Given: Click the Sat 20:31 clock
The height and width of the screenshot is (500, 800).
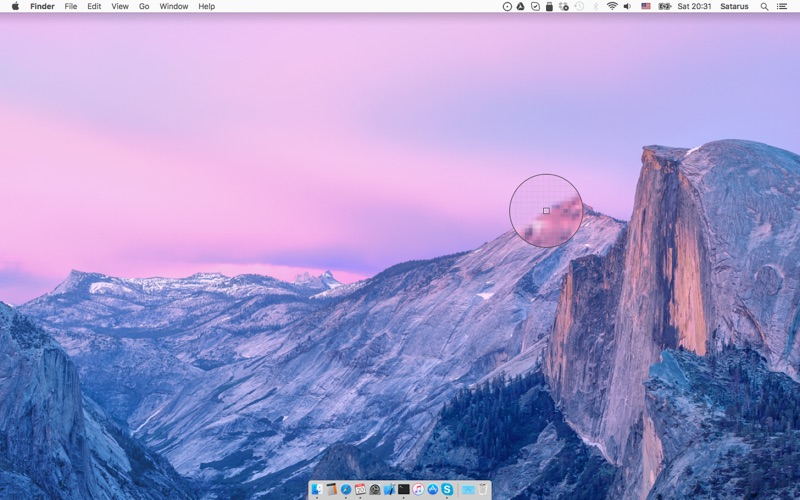Looking at the screenshot, I should click(x=694, y=7).
